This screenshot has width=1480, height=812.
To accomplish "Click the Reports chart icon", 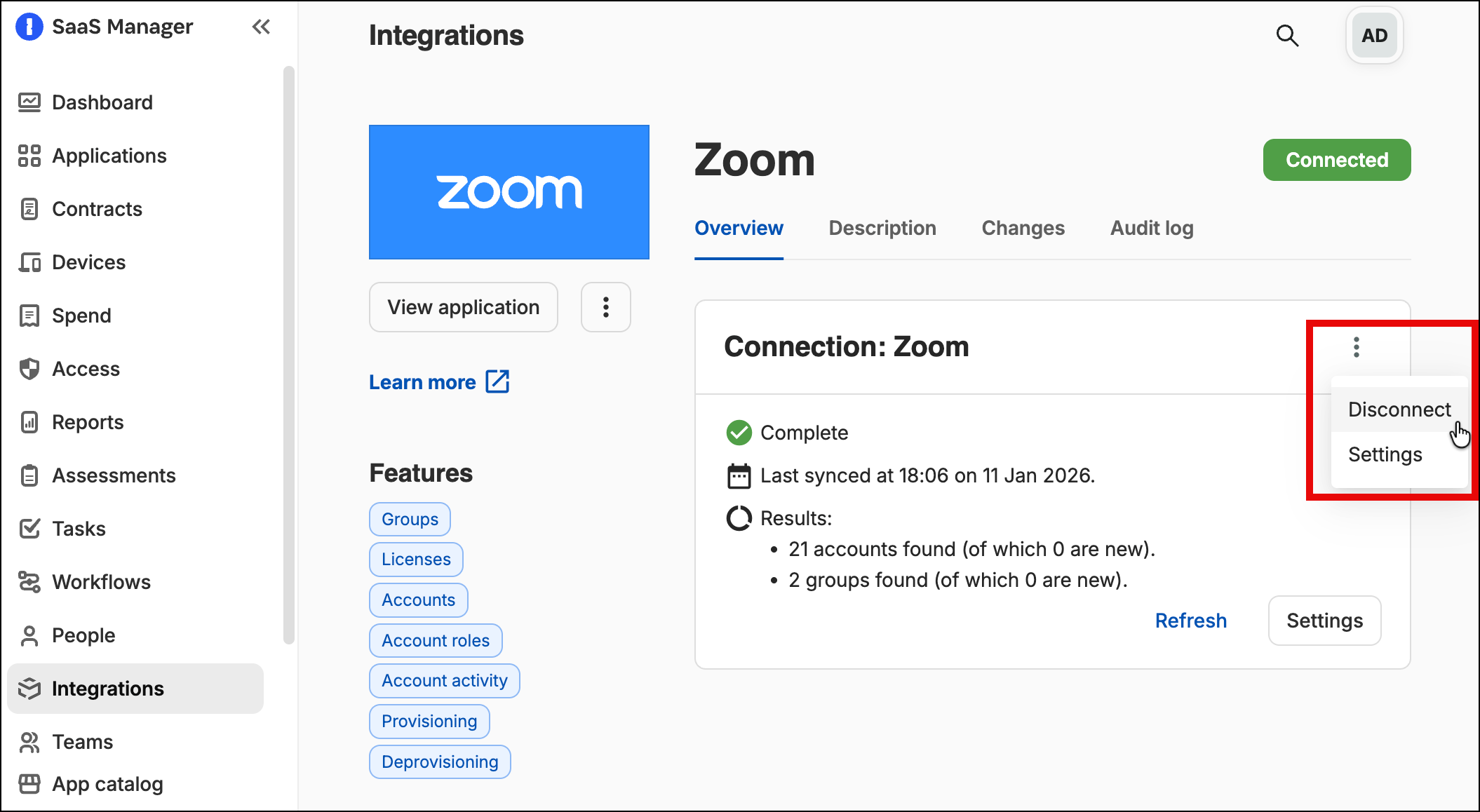I will (29, 422).
